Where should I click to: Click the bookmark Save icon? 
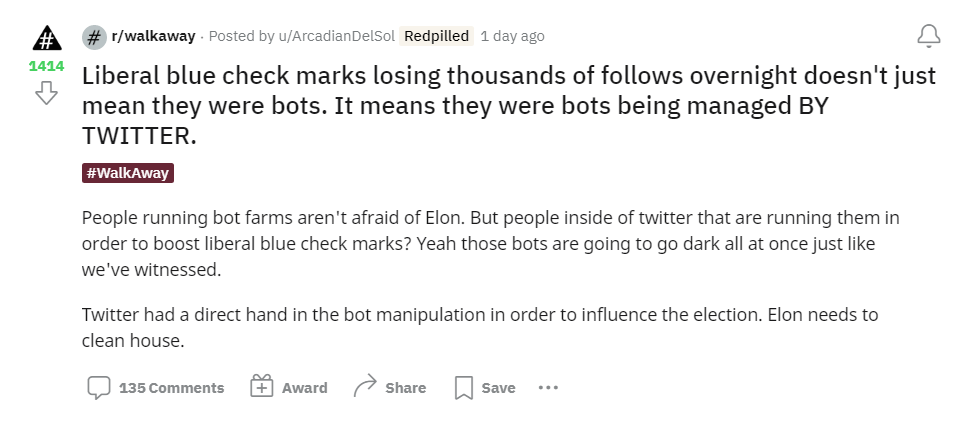(x=464, y=388)
